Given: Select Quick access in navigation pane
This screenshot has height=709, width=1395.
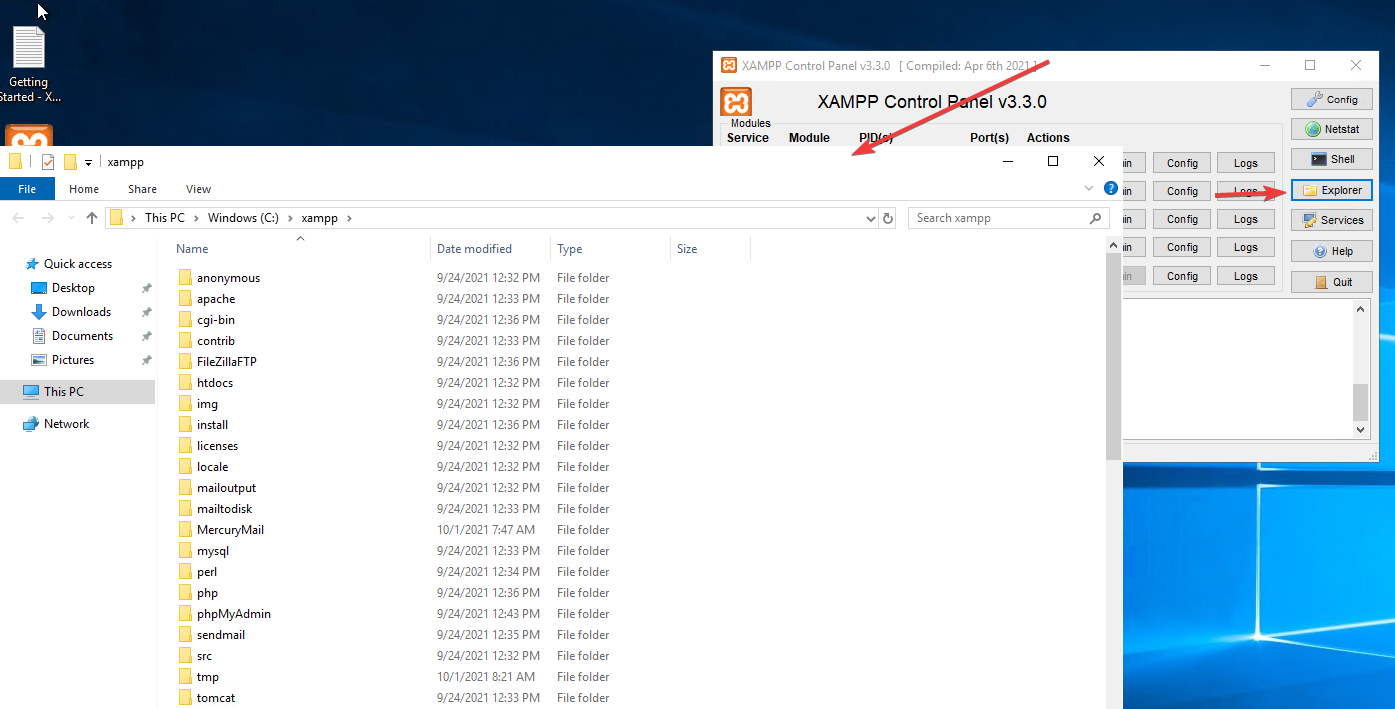Looking at the screenshot, I should (78, 264).
